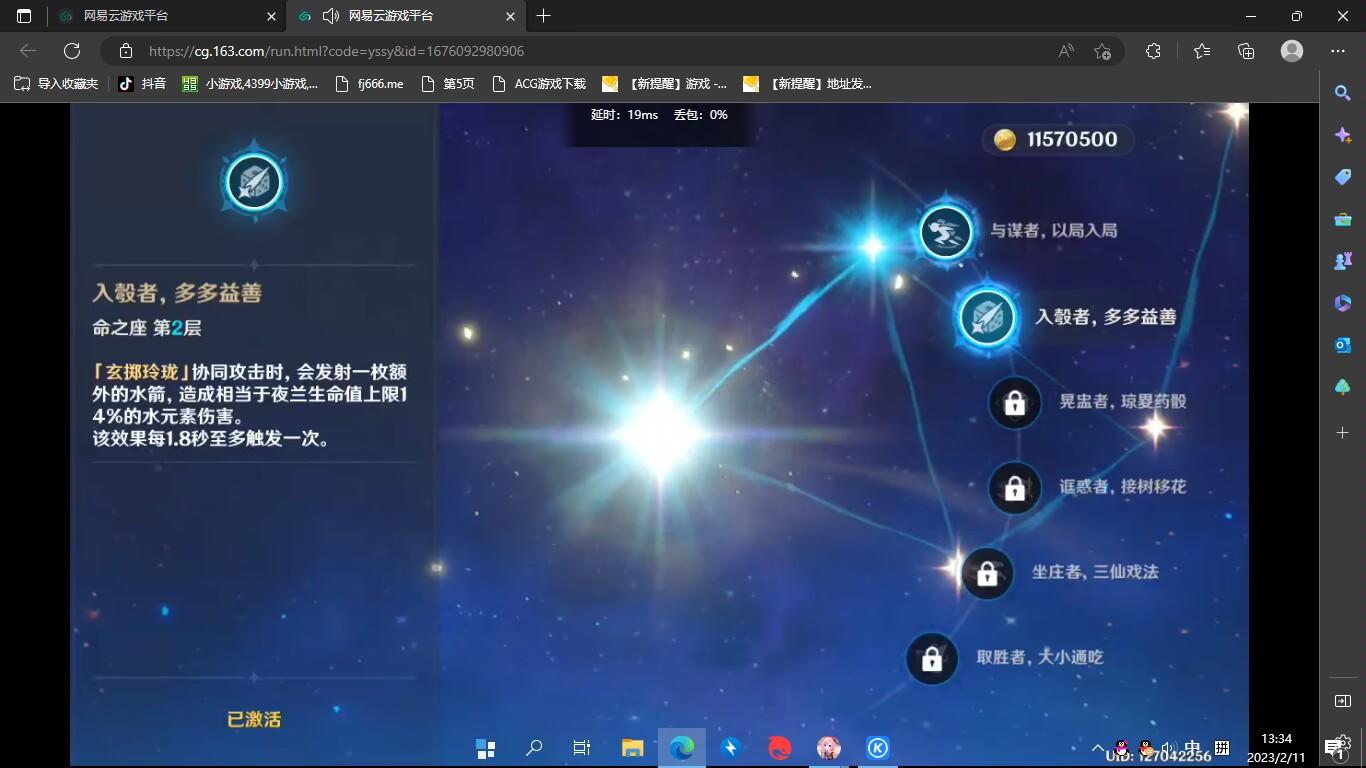Click the locked 坐庄者, 三仙戏法 constellation icon
This screenshot has height=768, width=1366.
point(987,573)
